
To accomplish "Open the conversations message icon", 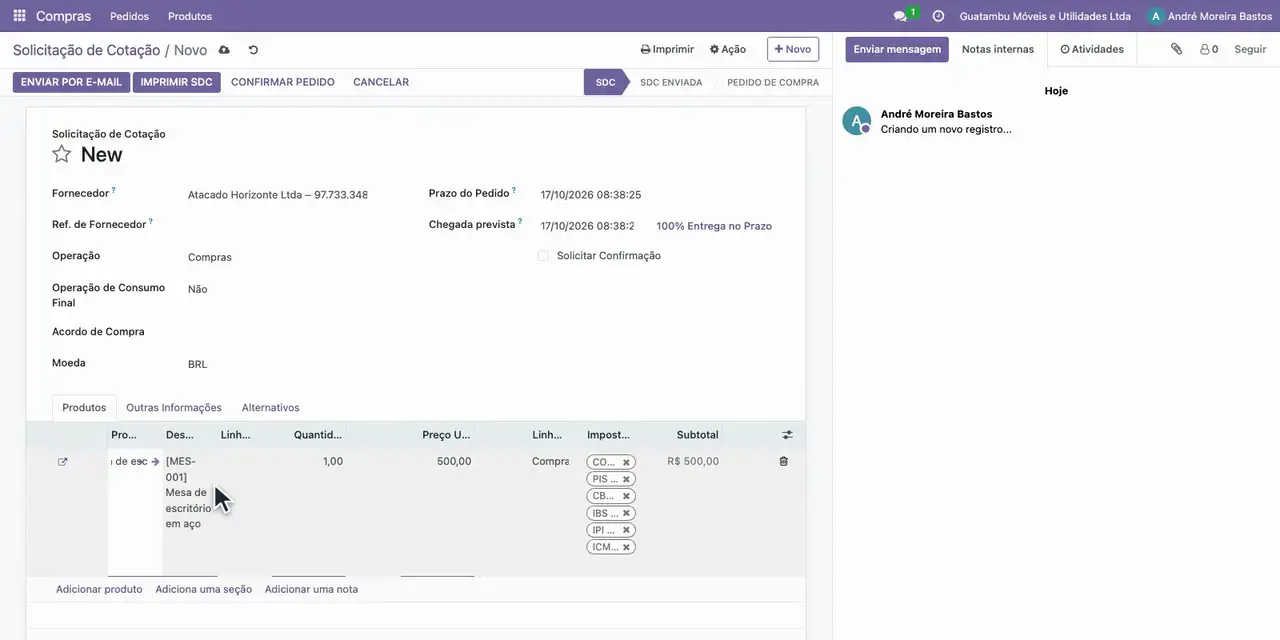I will point(900,16).
